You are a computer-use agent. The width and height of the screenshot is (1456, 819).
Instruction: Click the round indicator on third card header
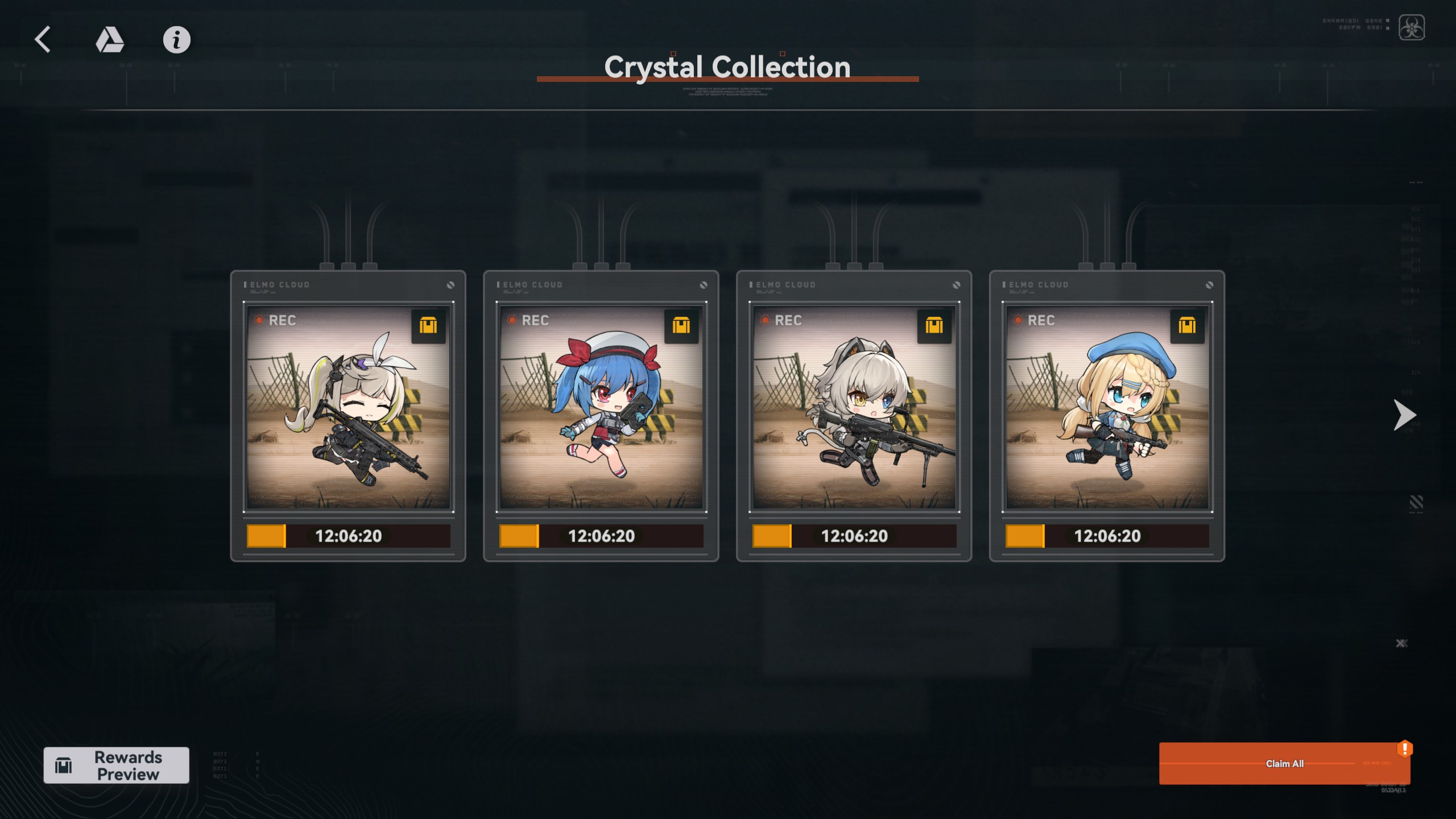(957, 285)
